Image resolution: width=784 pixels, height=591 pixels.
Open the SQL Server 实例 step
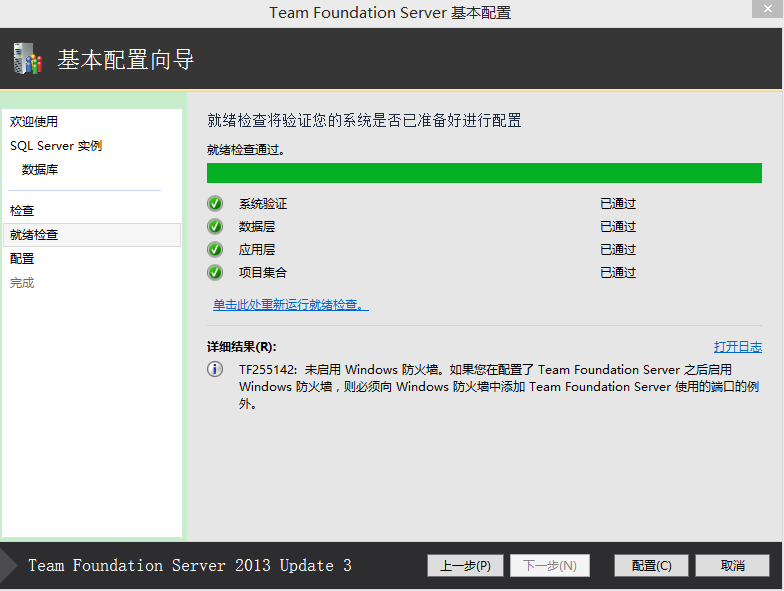point(56,146)
